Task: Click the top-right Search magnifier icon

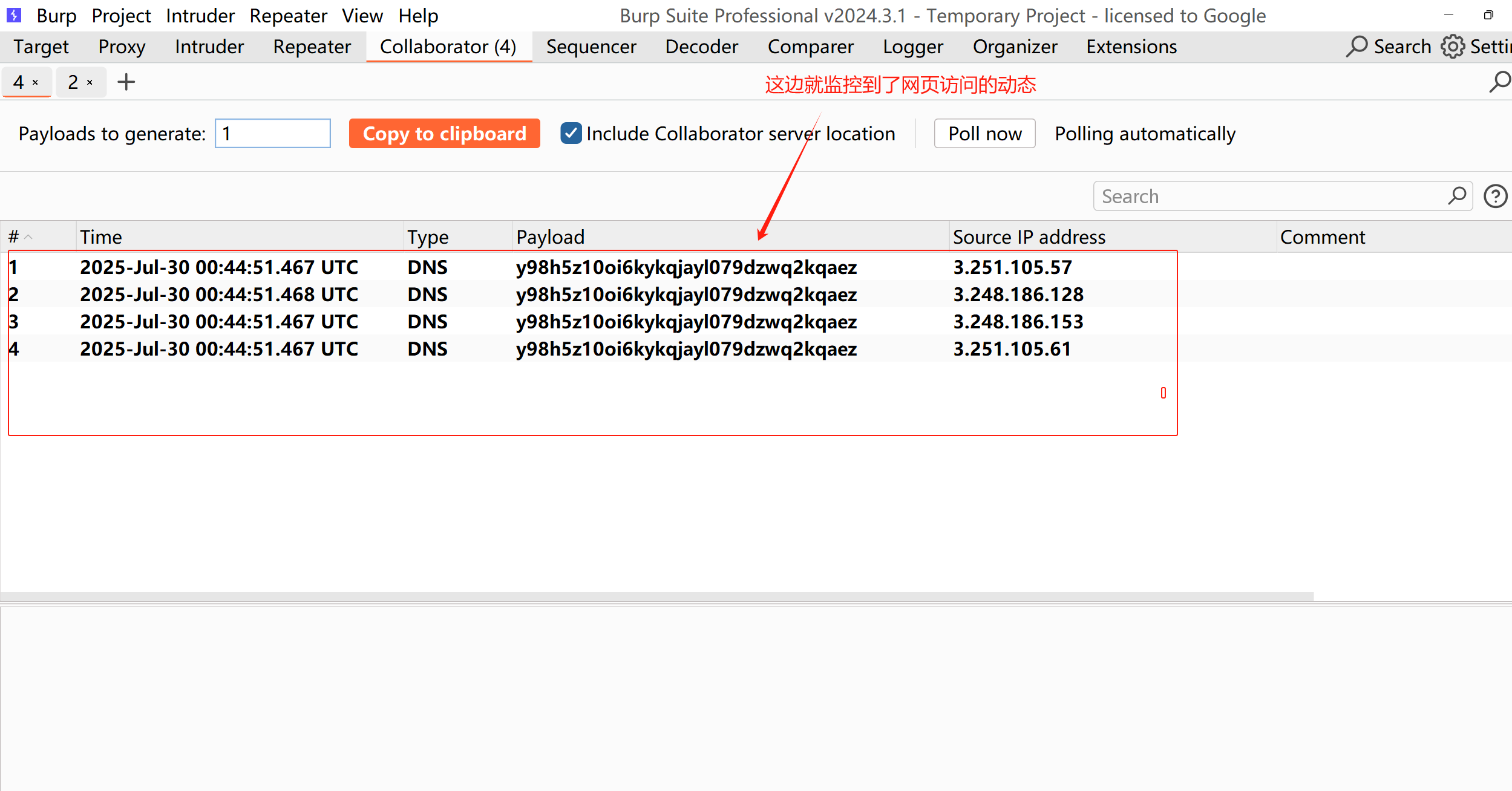Action: click(1357, 47)
